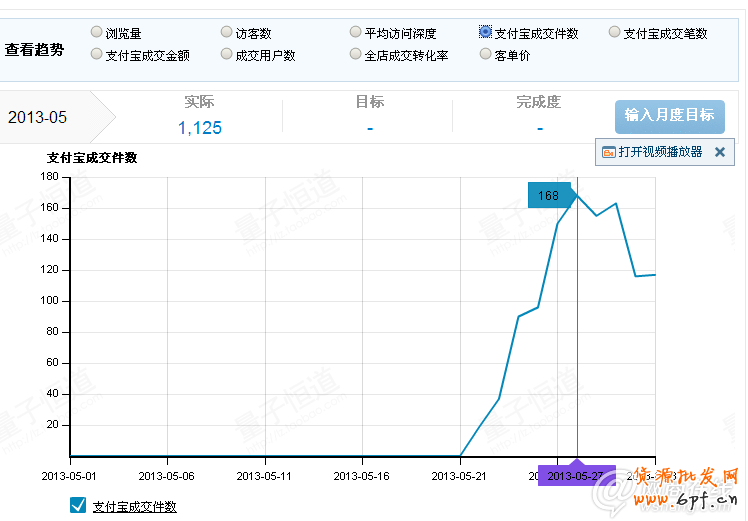Select 全店成交转化率 radio button

tap(356, 54)
